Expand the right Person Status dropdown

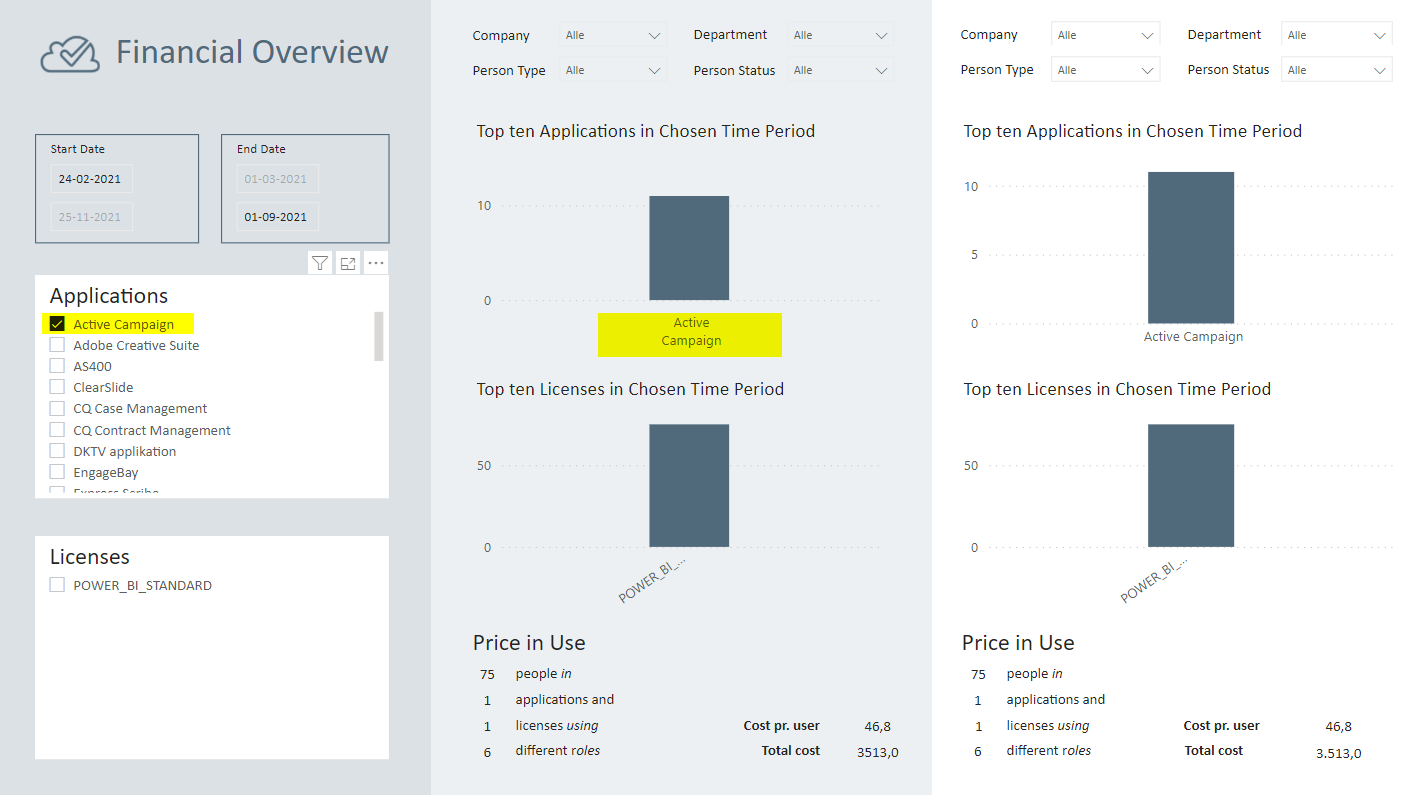point(1338,70)
